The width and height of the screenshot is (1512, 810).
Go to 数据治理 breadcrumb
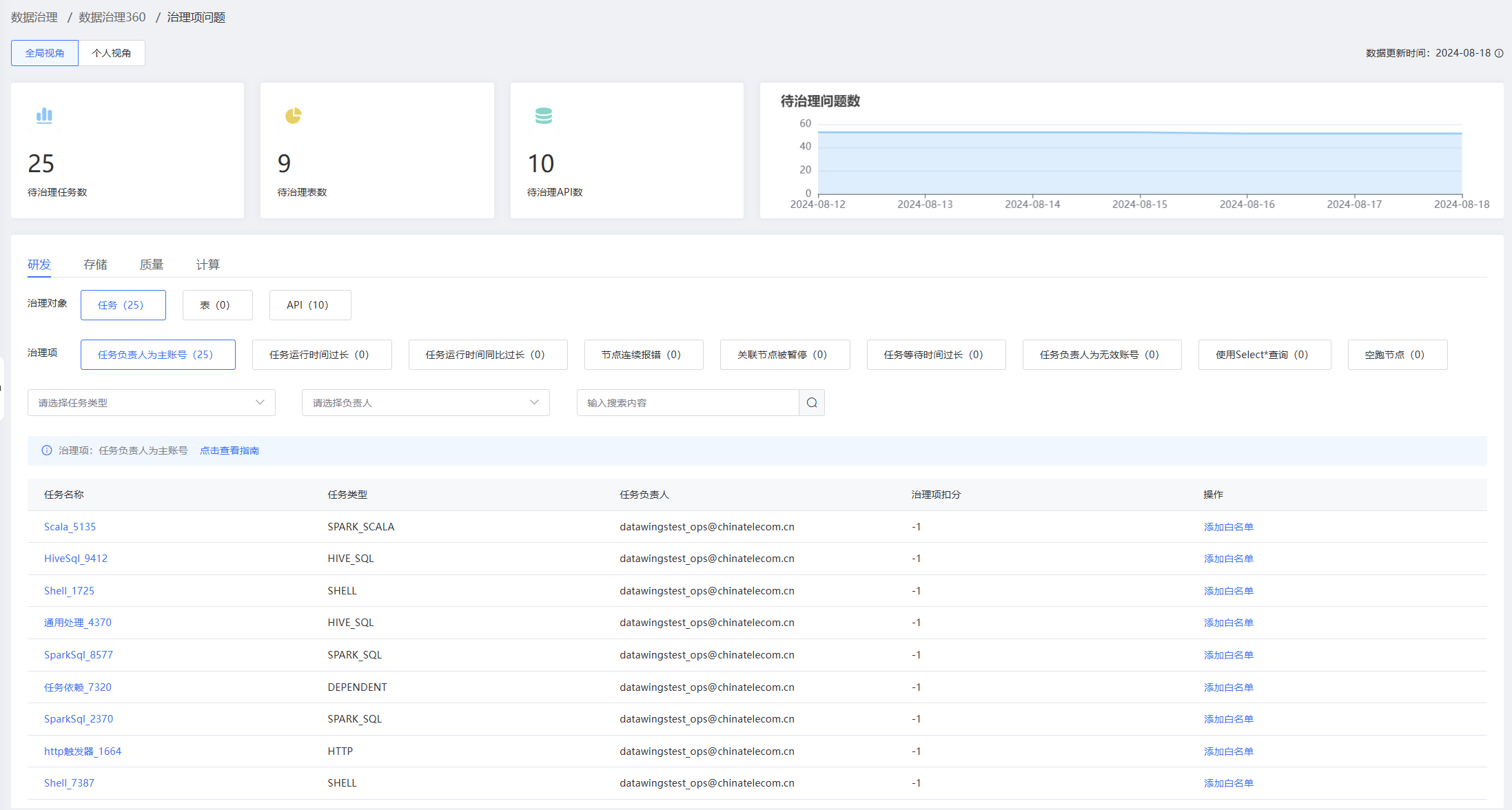click(x=34, y=17)
